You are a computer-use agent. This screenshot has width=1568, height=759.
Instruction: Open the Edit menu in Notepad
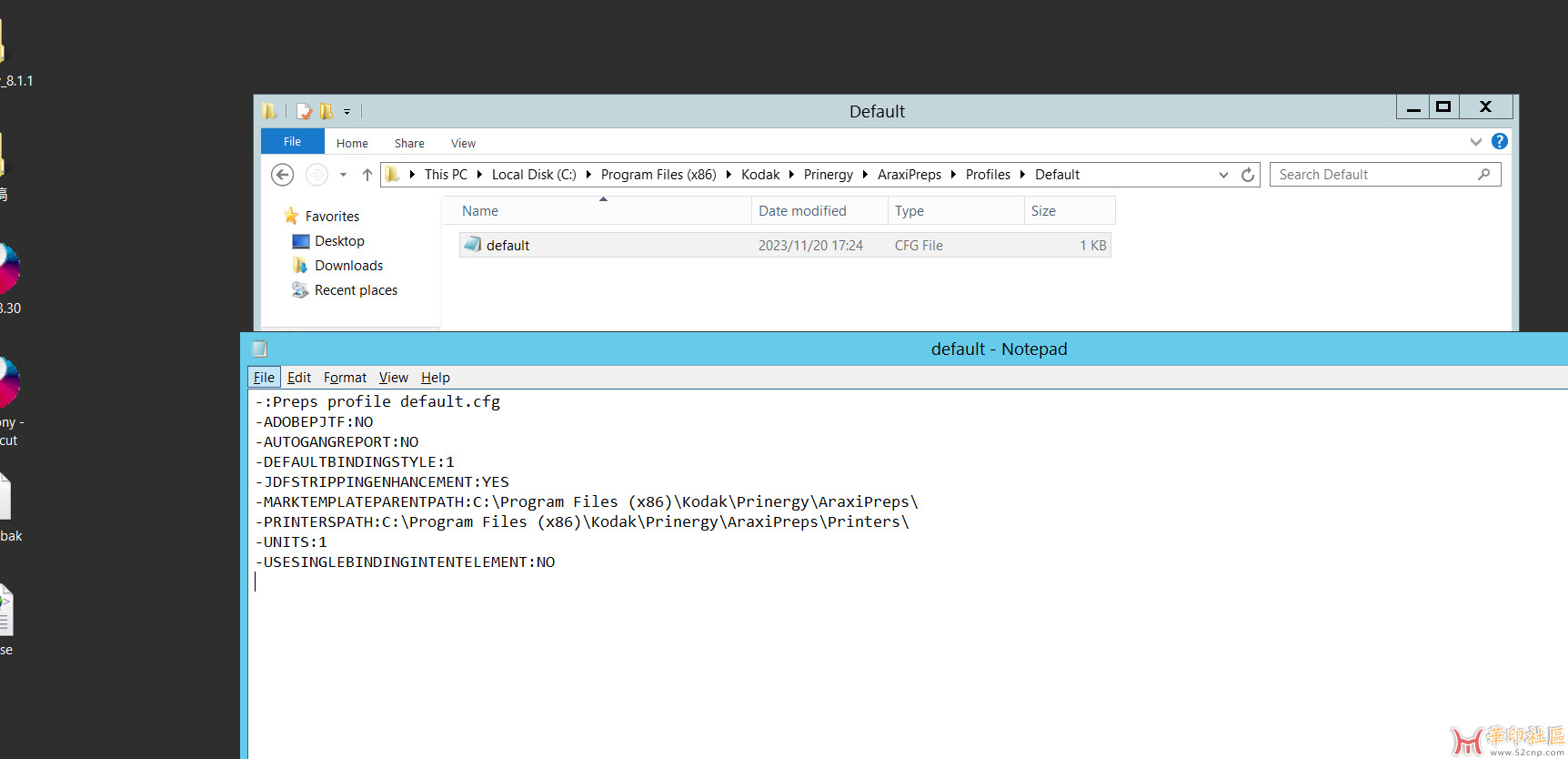299,378
